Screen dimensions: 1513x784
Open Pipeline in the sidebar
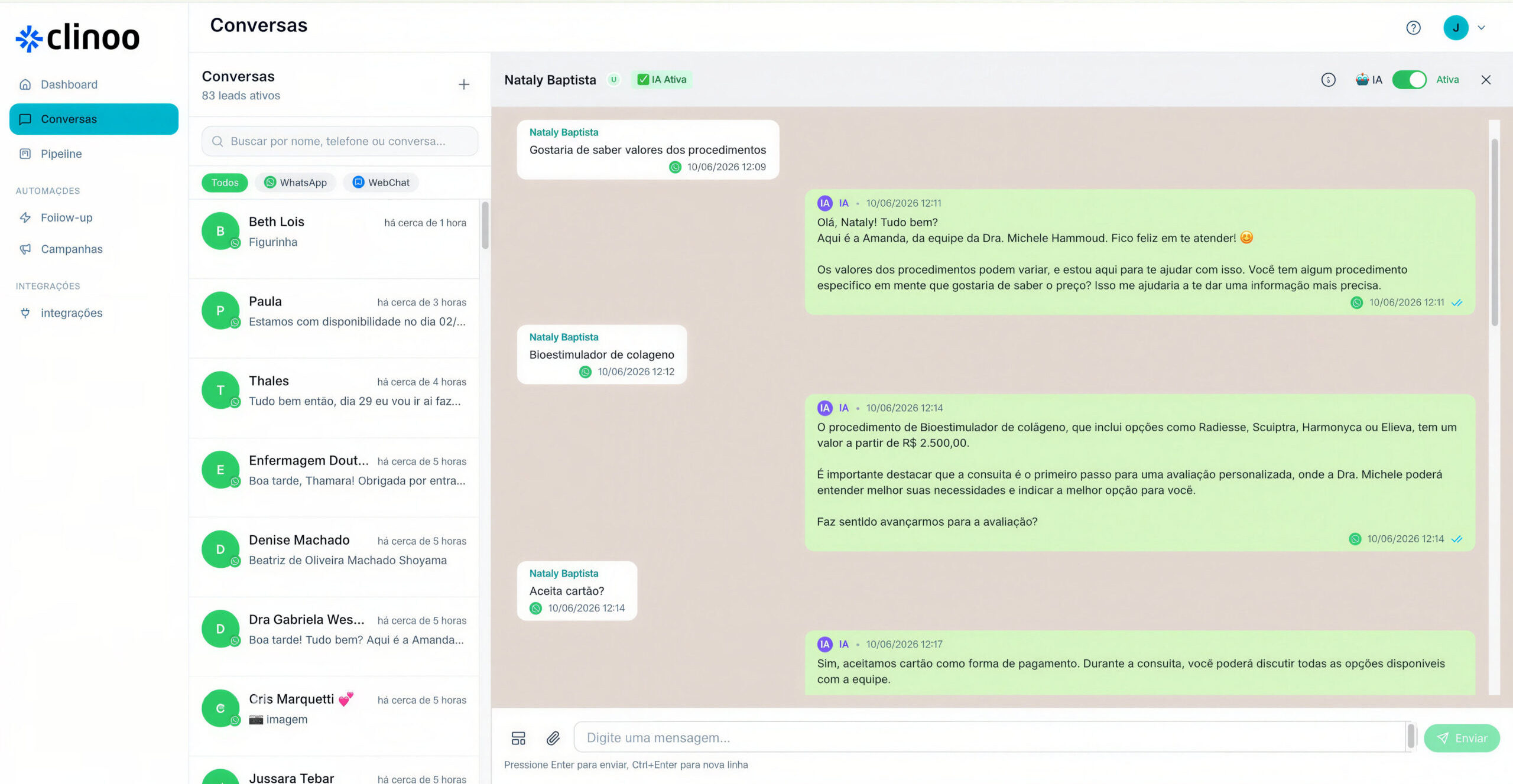[x=93, y=154]
